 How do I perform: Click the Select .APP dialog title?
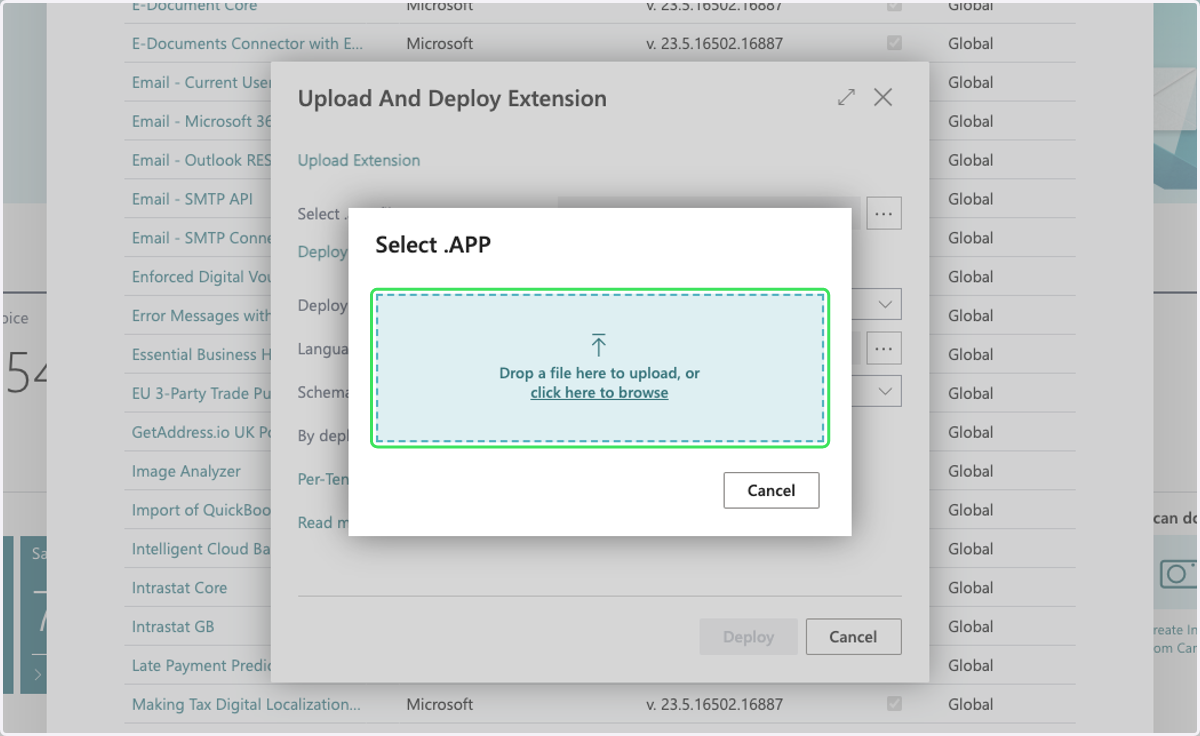click(x=433, y=245)
